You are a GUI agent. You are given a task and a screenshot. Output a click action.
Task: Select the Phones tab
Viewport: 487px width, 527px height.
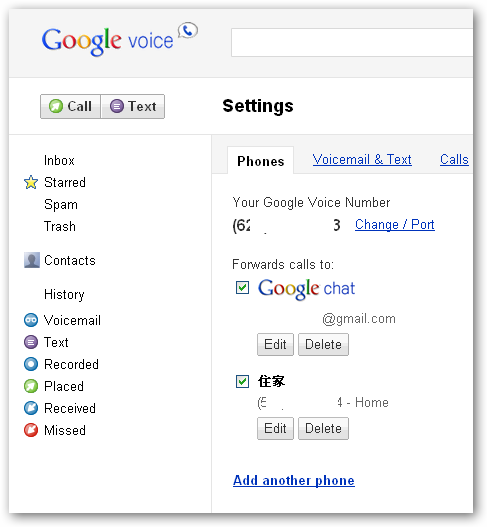click(x=260, y=161)
